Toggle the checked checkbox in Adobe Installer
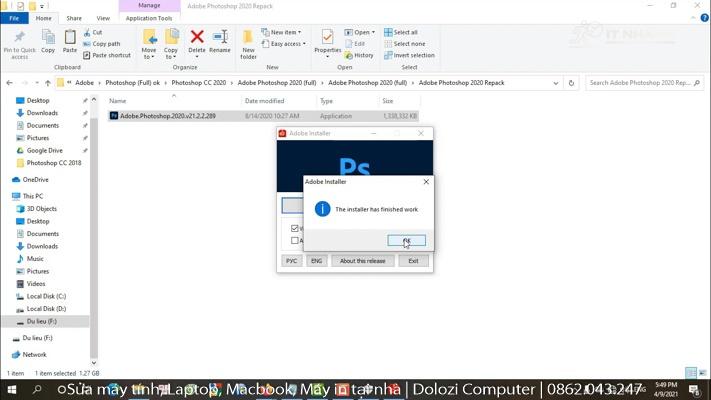The width and height of the screenshot is (711, 400). 295,229
